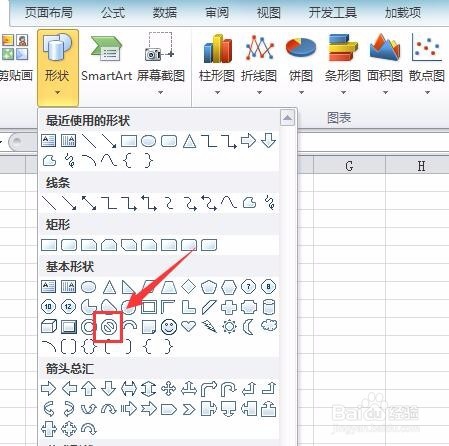Choose the Quad Arrow shape
Viewport: 449px width, 446px height.
[169, 389]
